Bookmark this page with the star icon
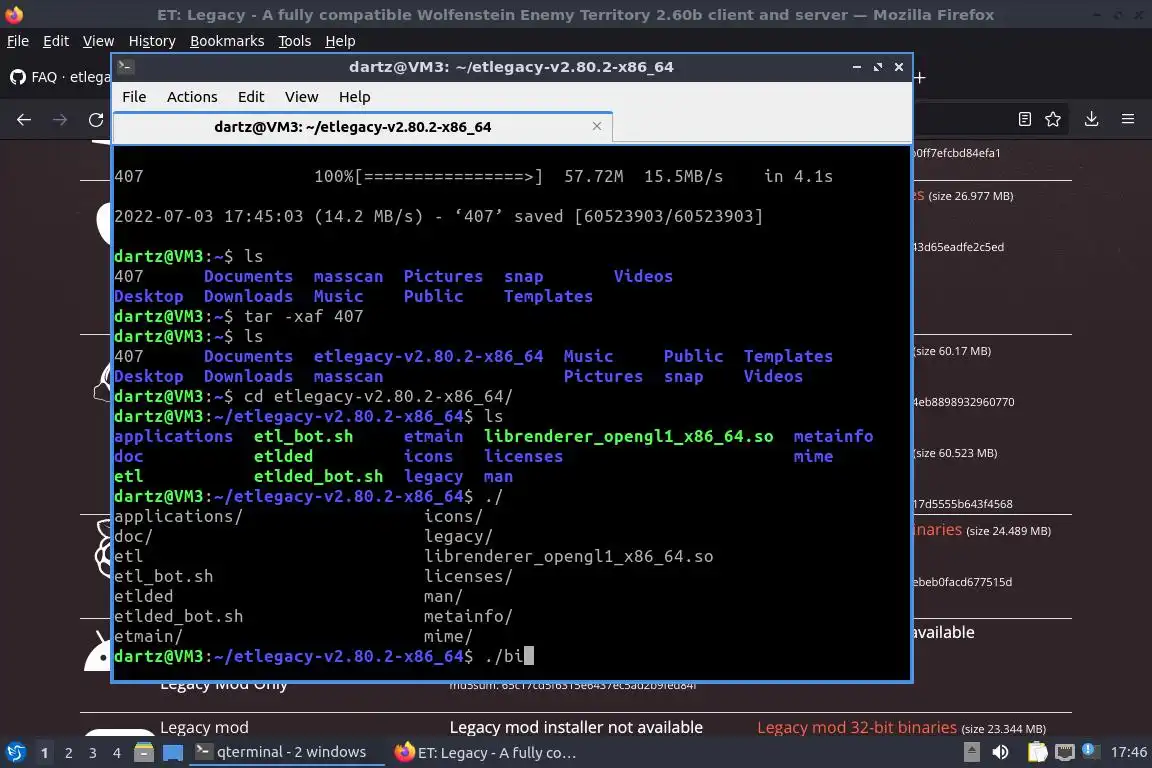The image size is (1152, 768). click(1053, 119)
